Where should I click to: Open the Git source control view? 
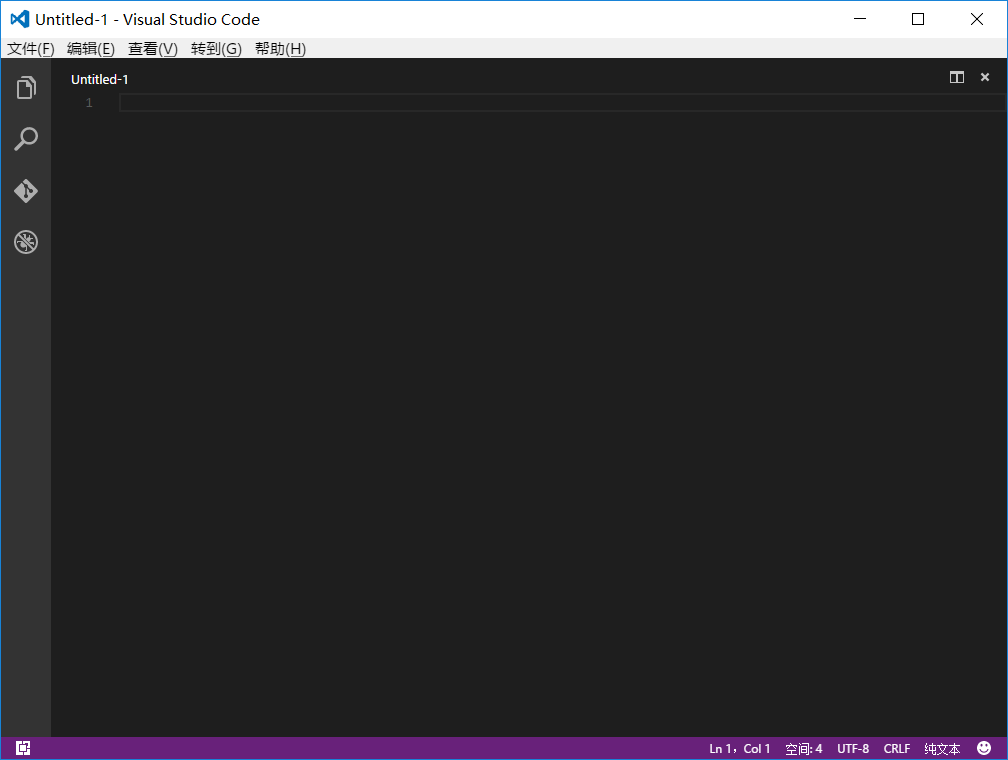point(26,191)
